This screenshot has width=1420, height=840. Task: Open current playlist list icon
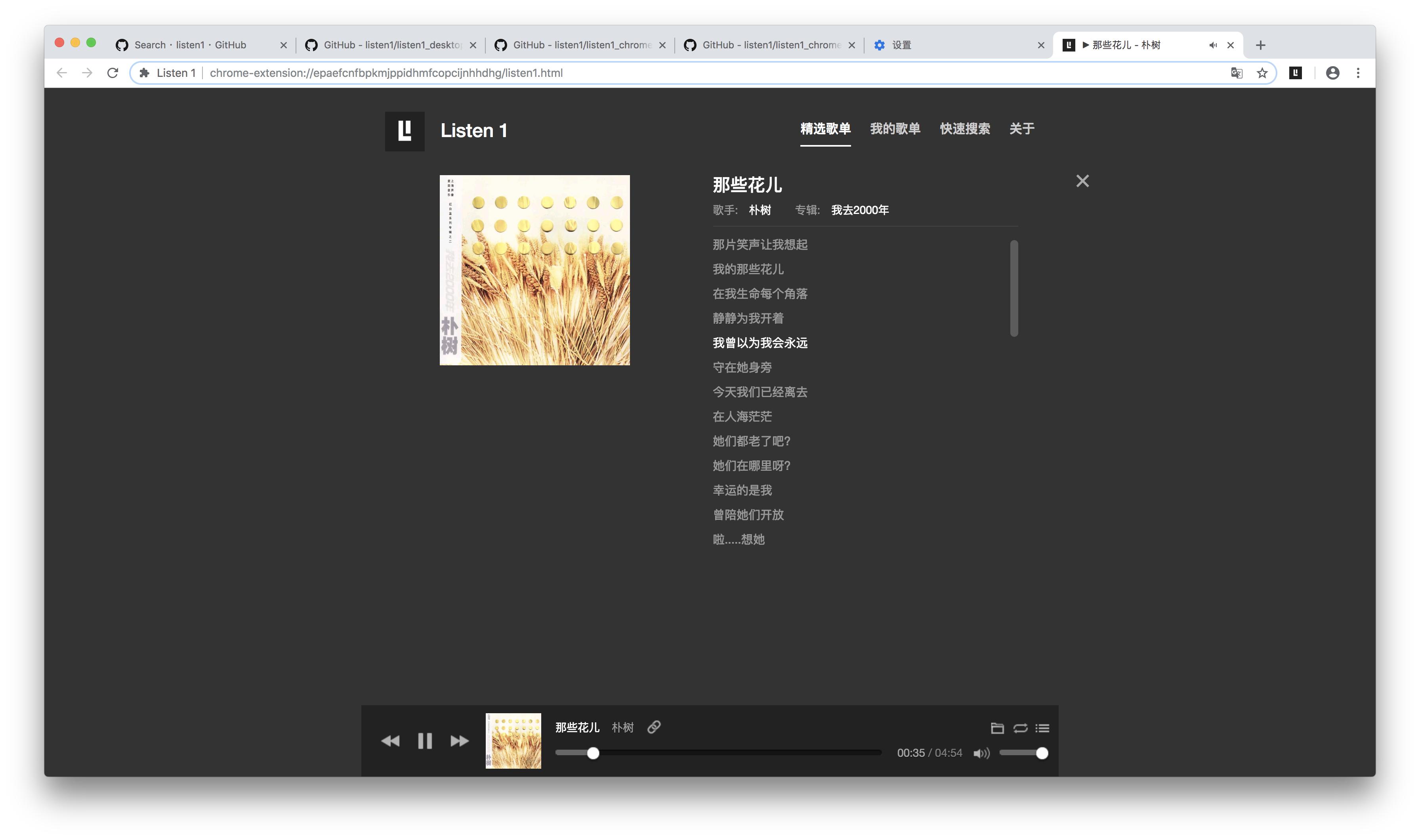tap(1042, 729)
